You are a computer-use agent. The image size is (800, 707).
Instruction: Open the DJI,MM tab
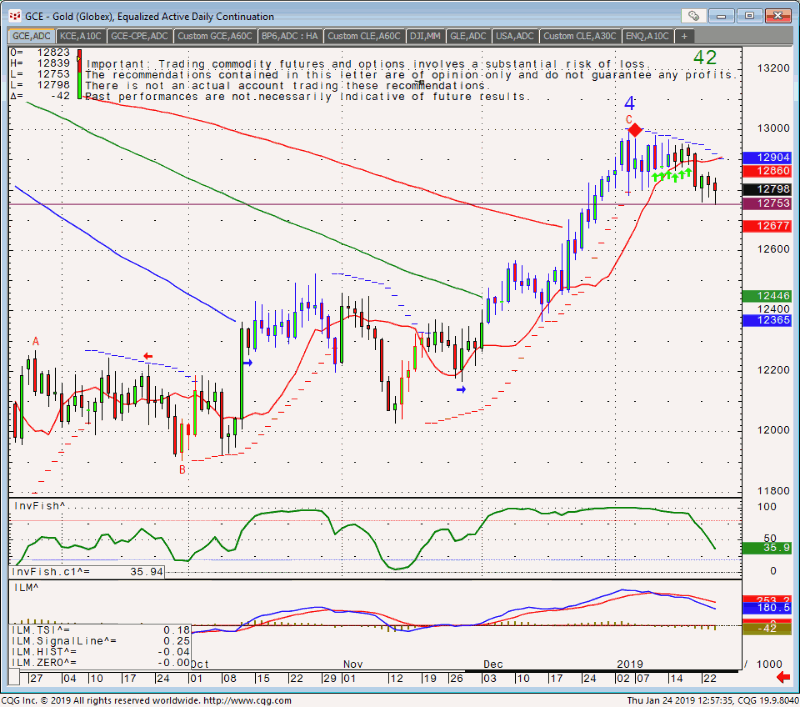pyautogui.click(x=425, y=36)
